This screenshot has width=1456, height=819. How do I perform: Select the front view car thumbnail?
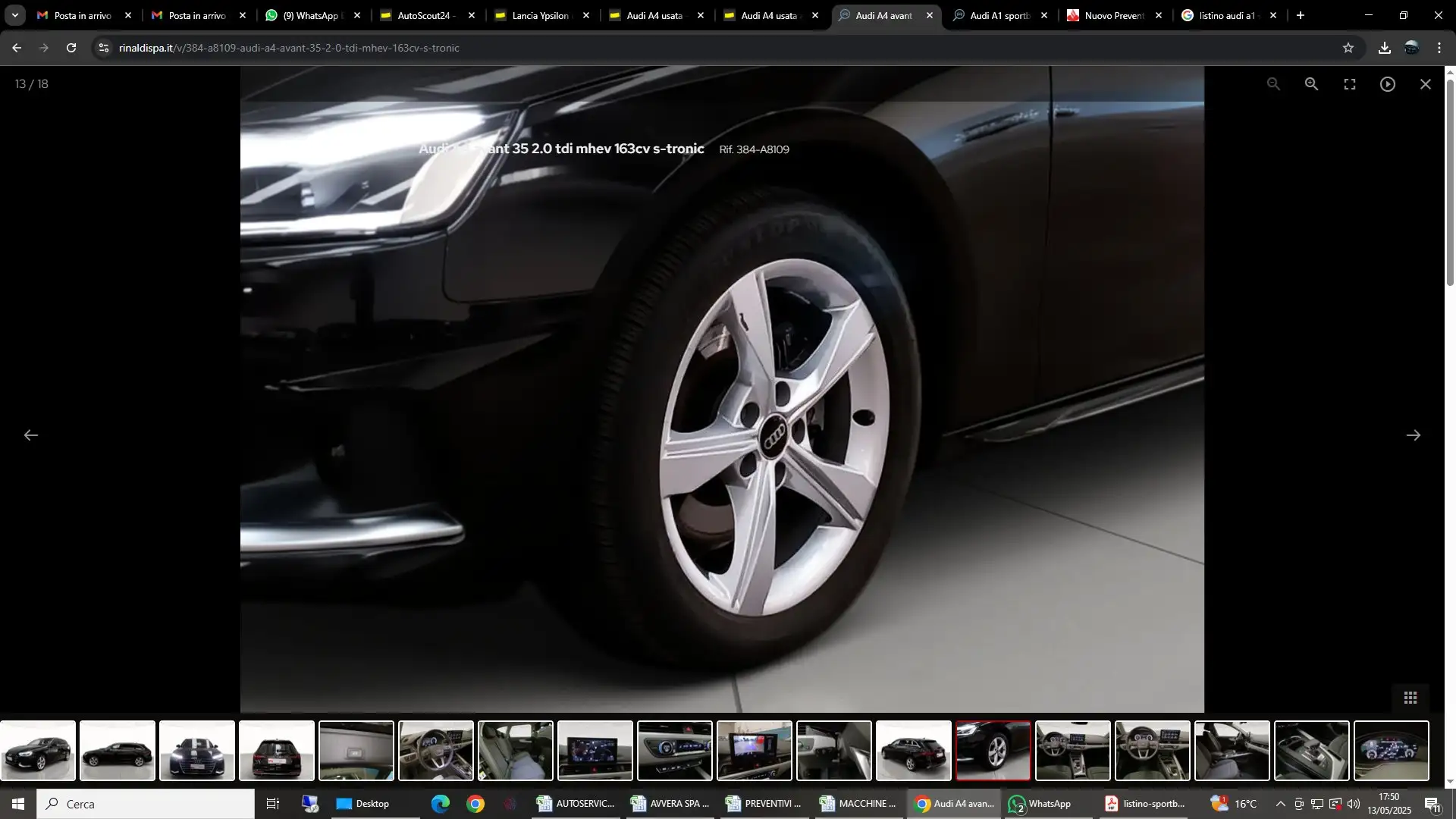click(x=197, y=751)
